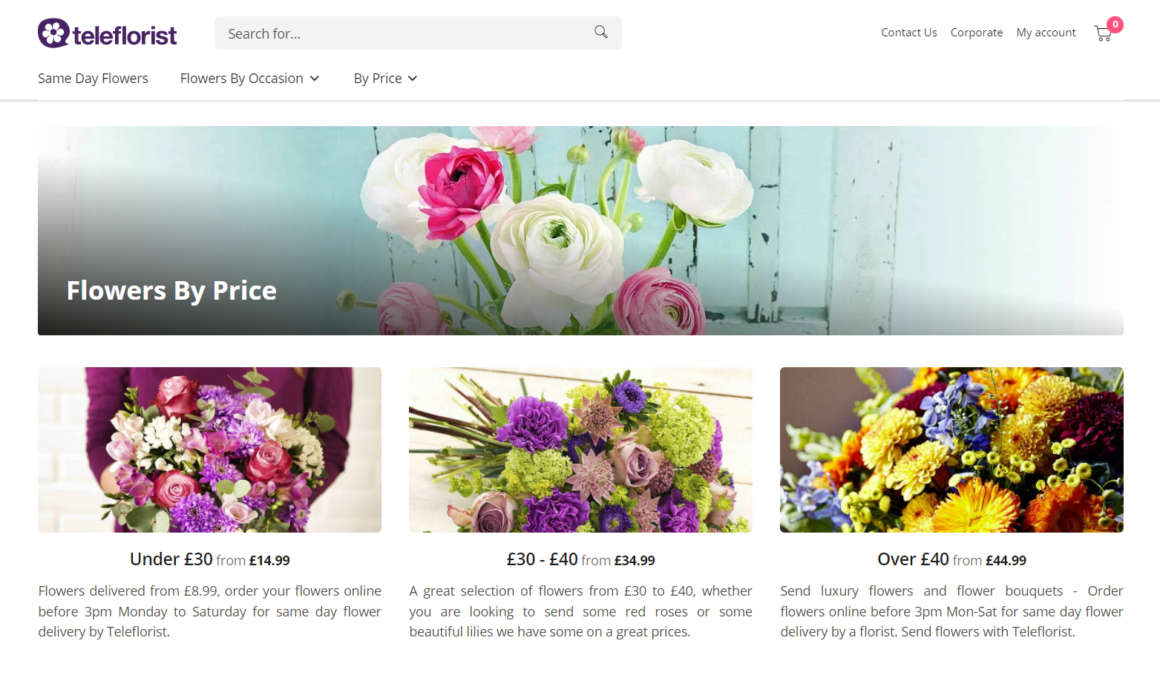
Task: Click description starting 'Flowers delivered from £8.99'
Action: [210, 611]
